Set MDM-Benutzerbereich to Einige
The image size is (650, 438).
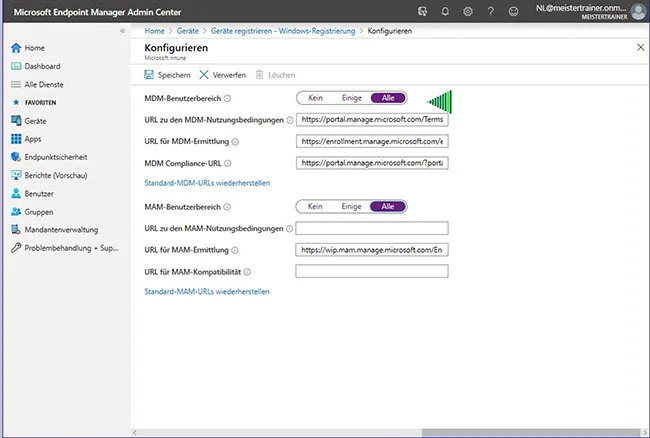click(351, 98)
